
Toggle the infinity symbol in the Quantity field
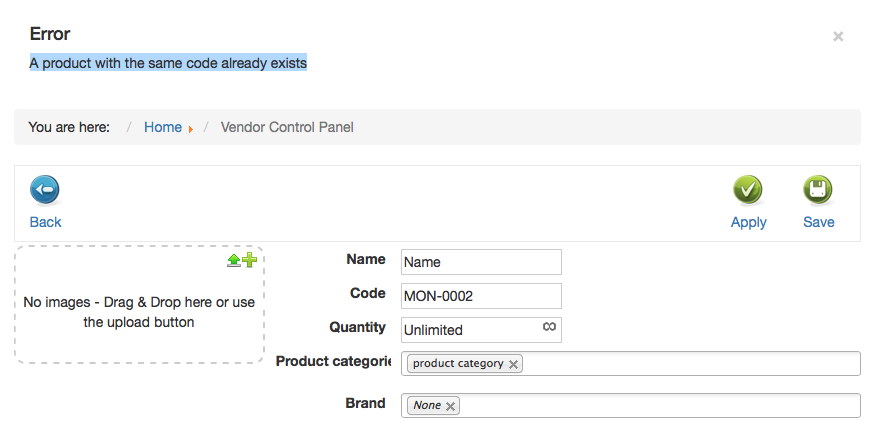(x=549, y=327)
